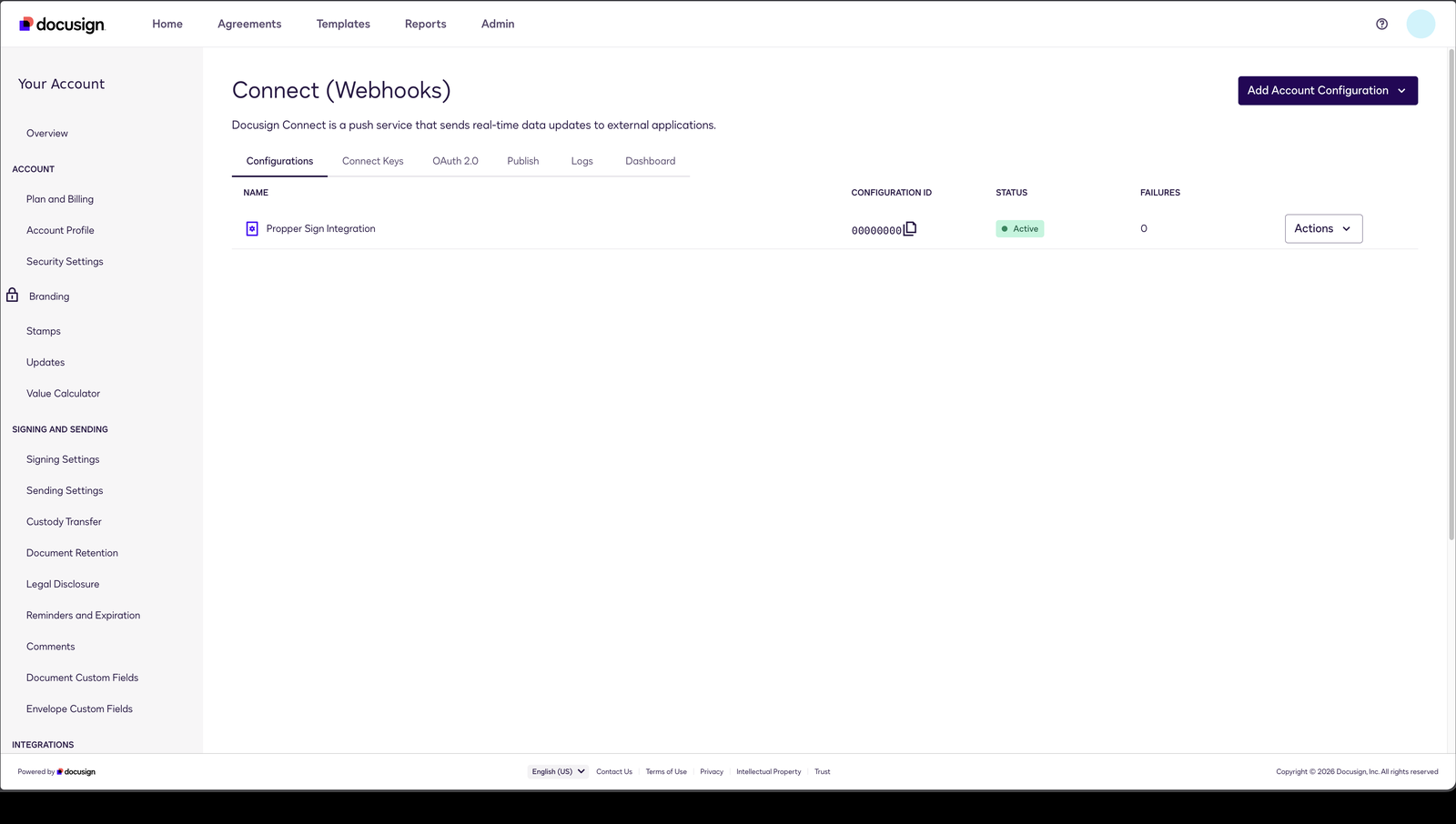Viewport: 1456px width, 824px height.
Task: Click the NAME column header
Action: (256, 193)
